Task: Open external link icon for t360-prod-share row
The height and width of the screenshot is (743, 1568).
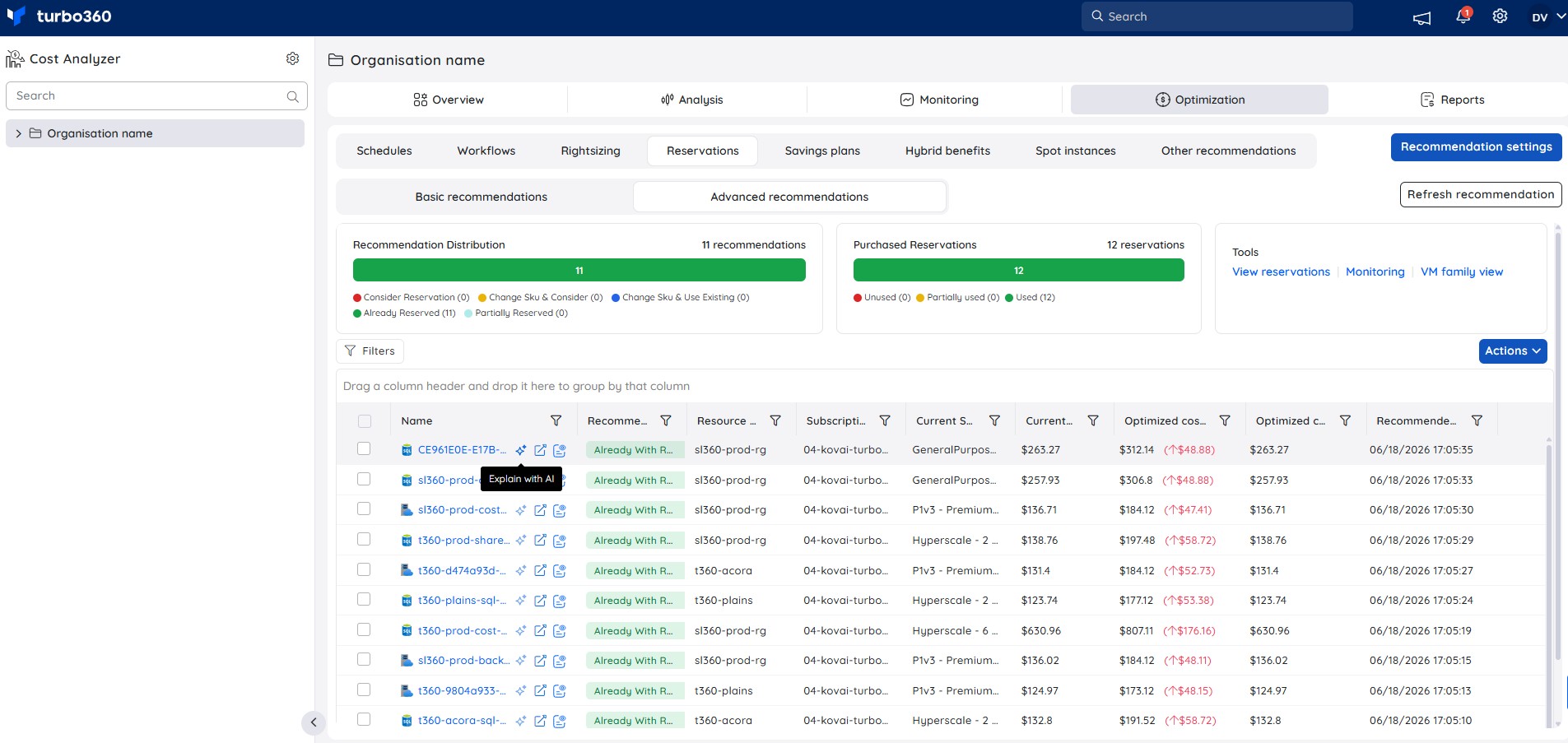Action: tap(540, 541)
